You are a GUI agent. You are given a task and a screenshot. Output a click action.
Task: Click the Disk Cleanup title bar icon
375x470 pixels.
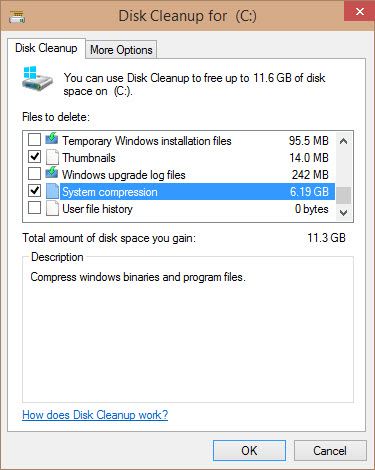(x=17, y=17)
